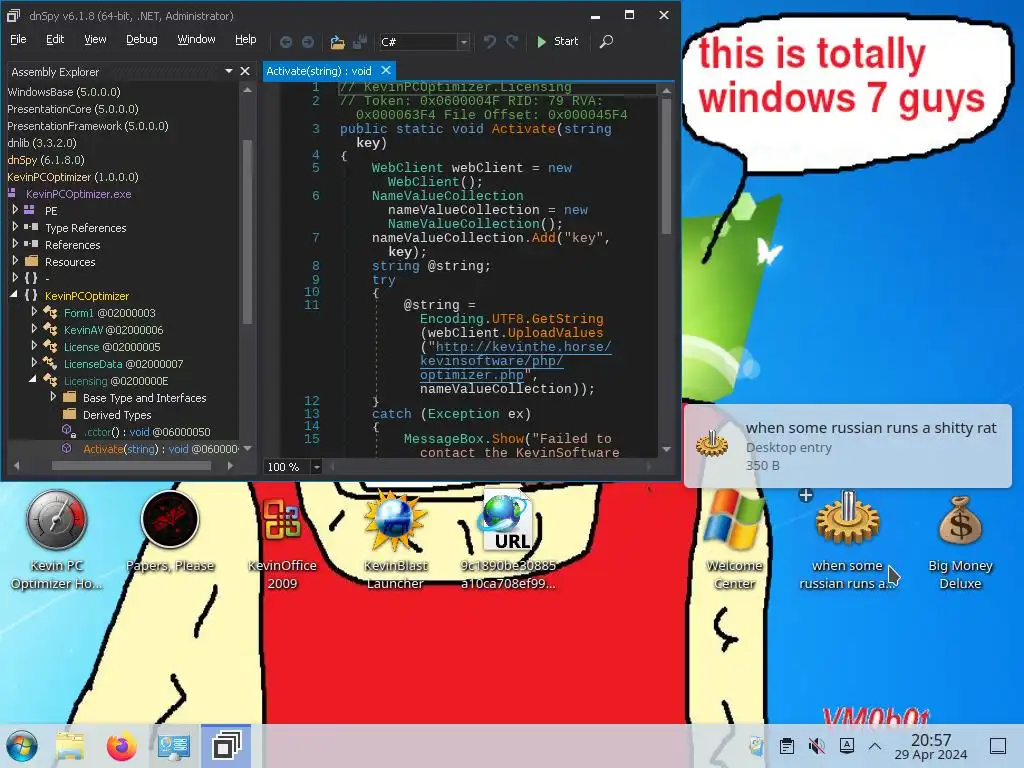Open the File menu
Viewport: 1024px width, 768px height.
18,39
